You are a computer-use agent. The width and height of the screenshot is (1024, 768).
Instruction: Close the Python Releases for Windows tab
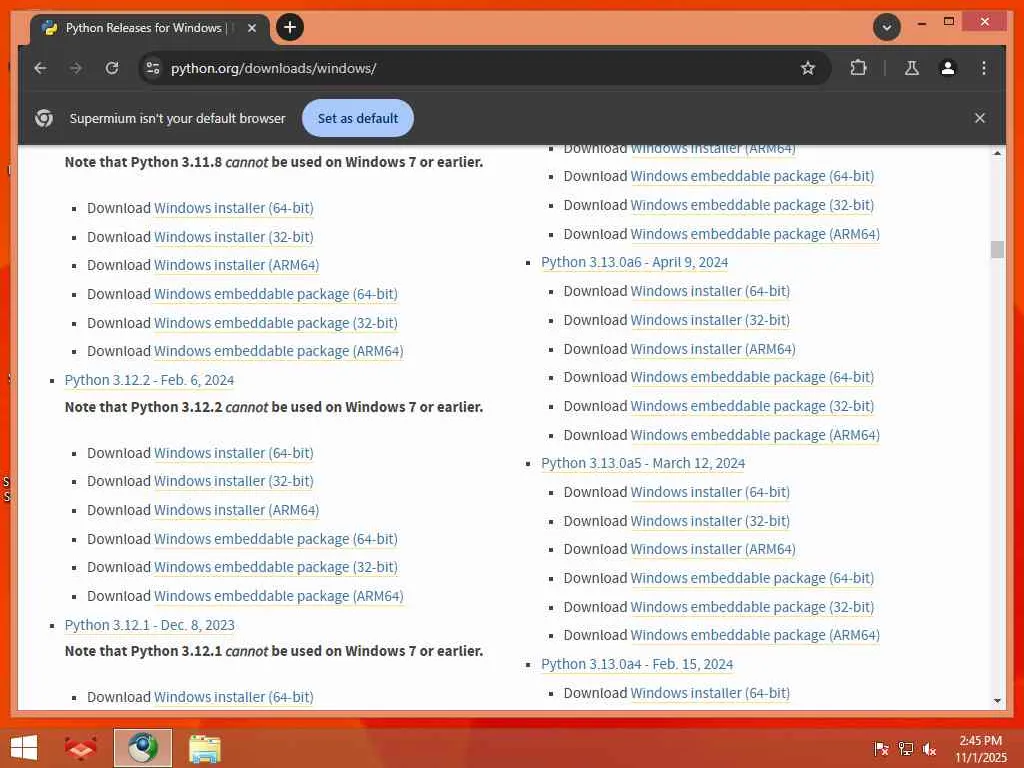[x=251, y=28]
